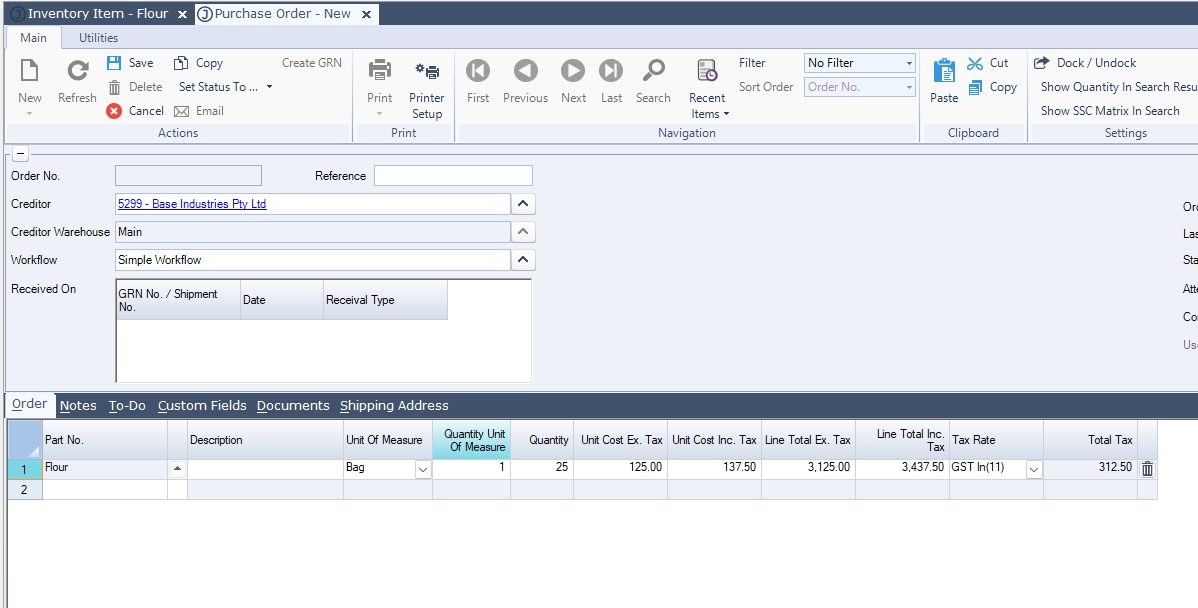Collapse the header section with minus button

tap(21, 153)
